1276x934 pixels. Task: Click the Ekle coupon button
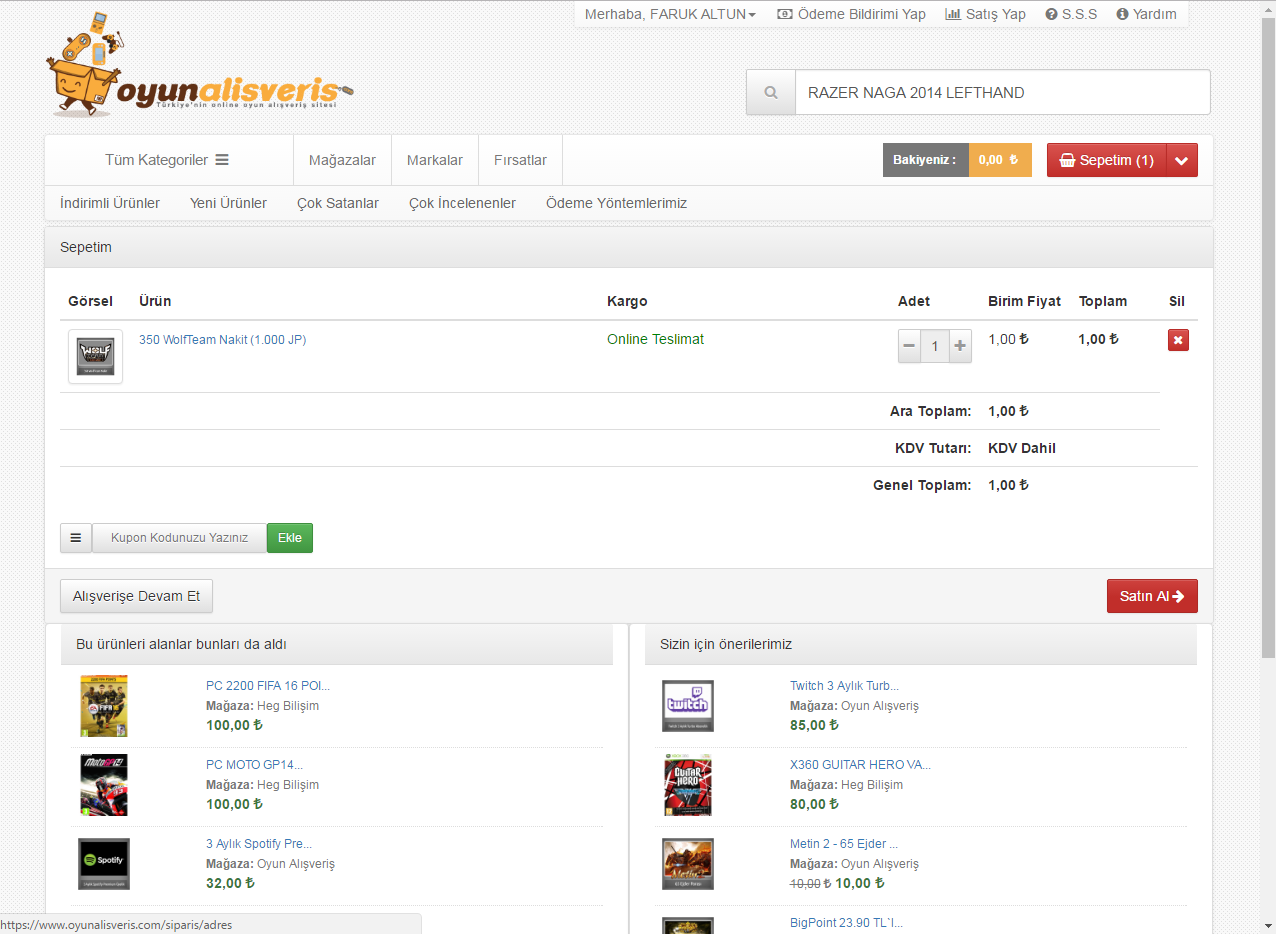click(290, 538)
